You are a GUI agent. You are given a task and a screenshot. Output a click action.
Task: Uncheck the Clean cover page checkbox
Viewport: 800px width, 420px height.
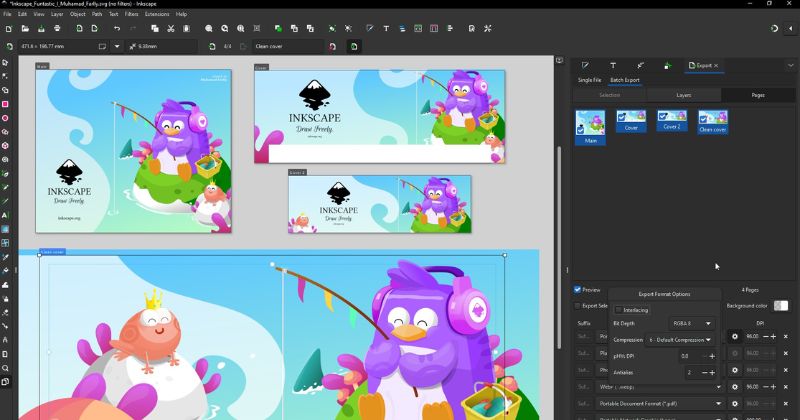coord(703,119)
